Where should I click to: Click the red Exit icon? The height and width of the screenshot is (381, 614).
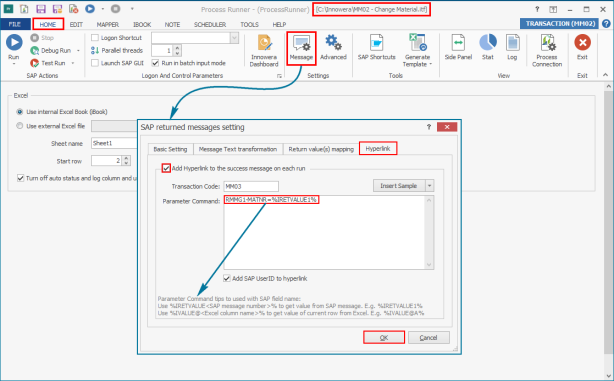coord(582,42)
